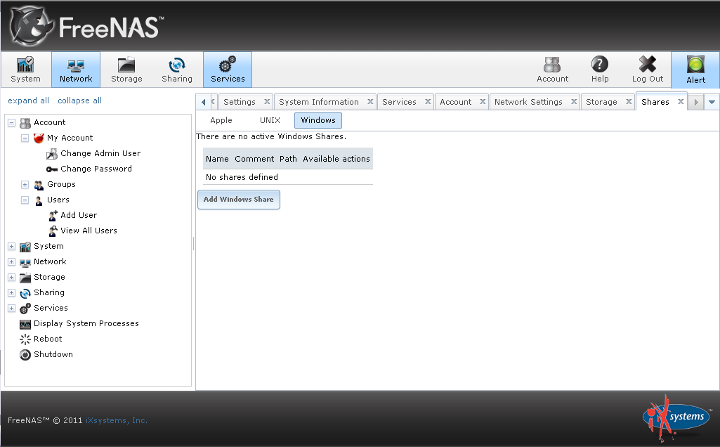Click the 'No shares defined' table row

[x=288, y=177]
